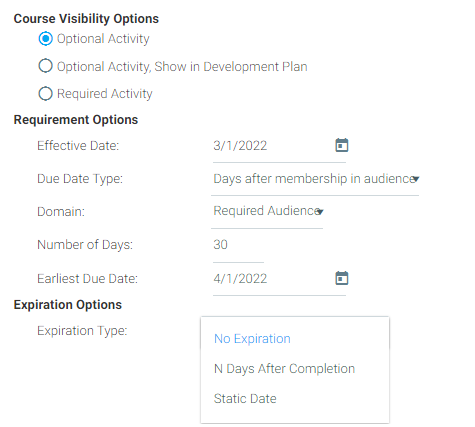Click the Requirement Options heading
This screenshot has width=475, height=427.
pyautogui.click(x=76, y=120)
